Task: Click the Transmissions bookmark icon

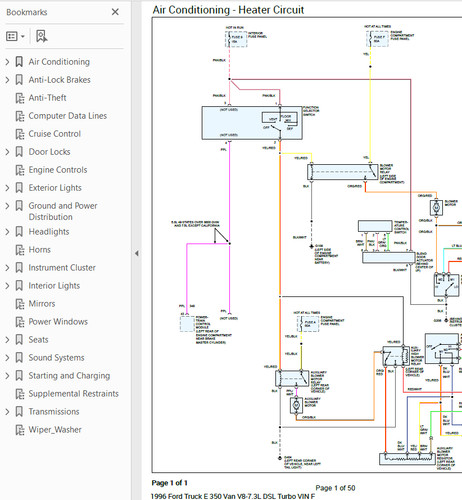Action: point(19,412)
